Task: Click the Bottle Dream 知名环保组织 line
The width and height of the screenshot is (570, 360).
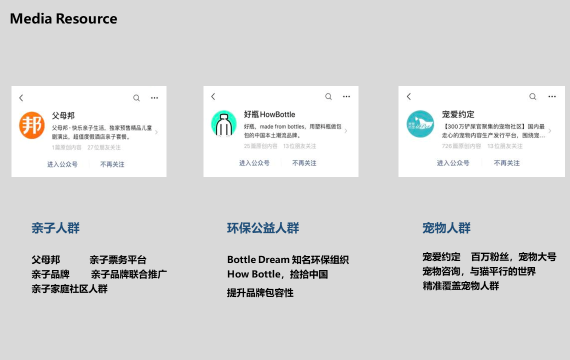Action: click(x=288, y=260)
